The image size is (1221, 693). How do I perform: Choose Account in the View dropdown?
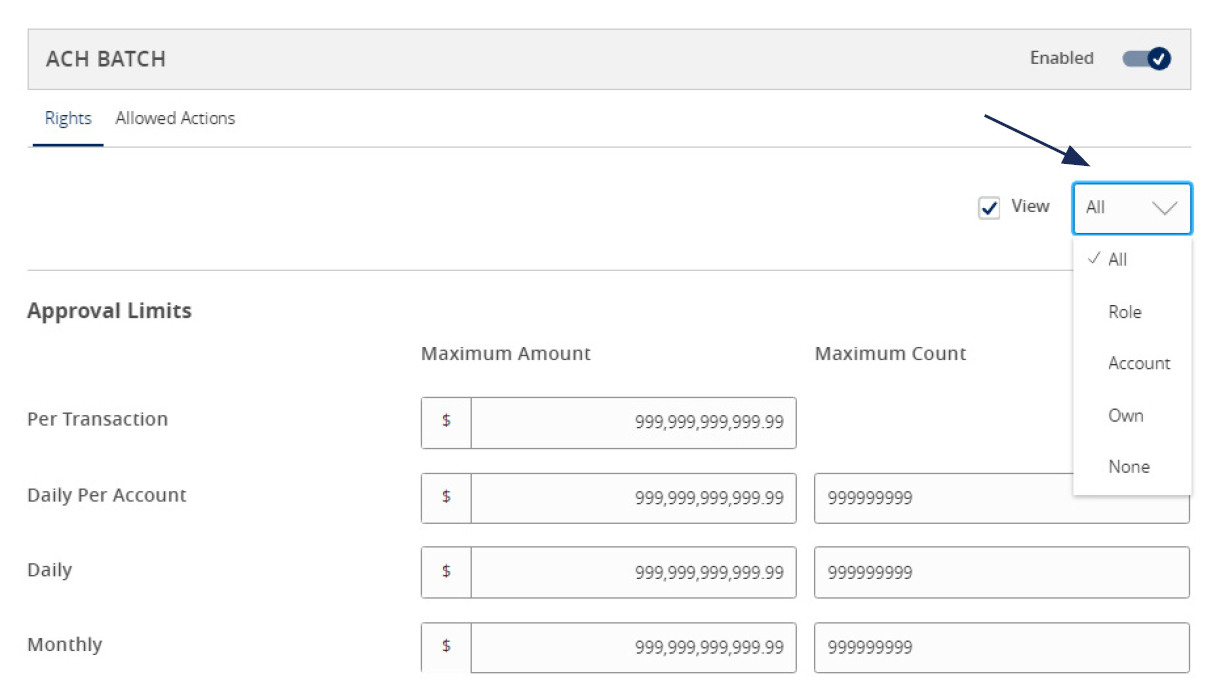coord(1139,363)
